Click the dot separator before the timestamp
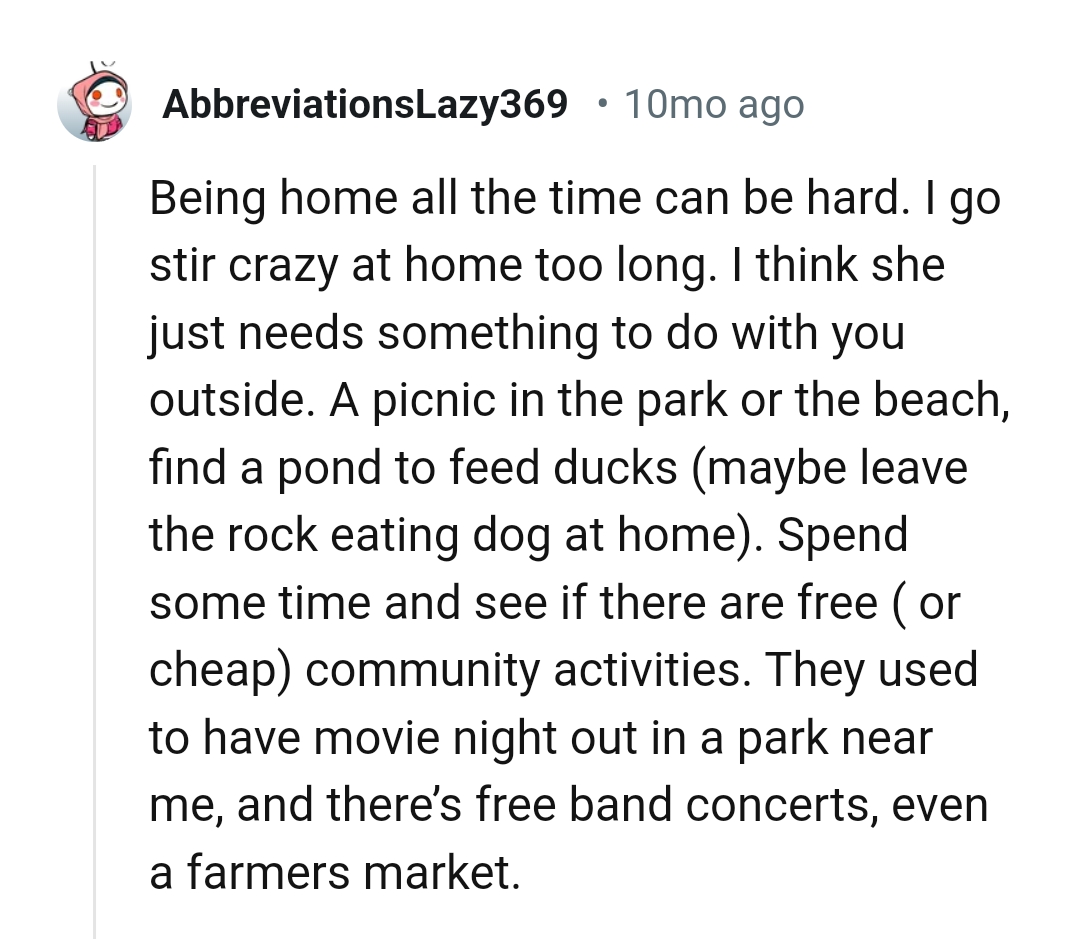This screenshot has width=1080, height=939. click(600, 104)
